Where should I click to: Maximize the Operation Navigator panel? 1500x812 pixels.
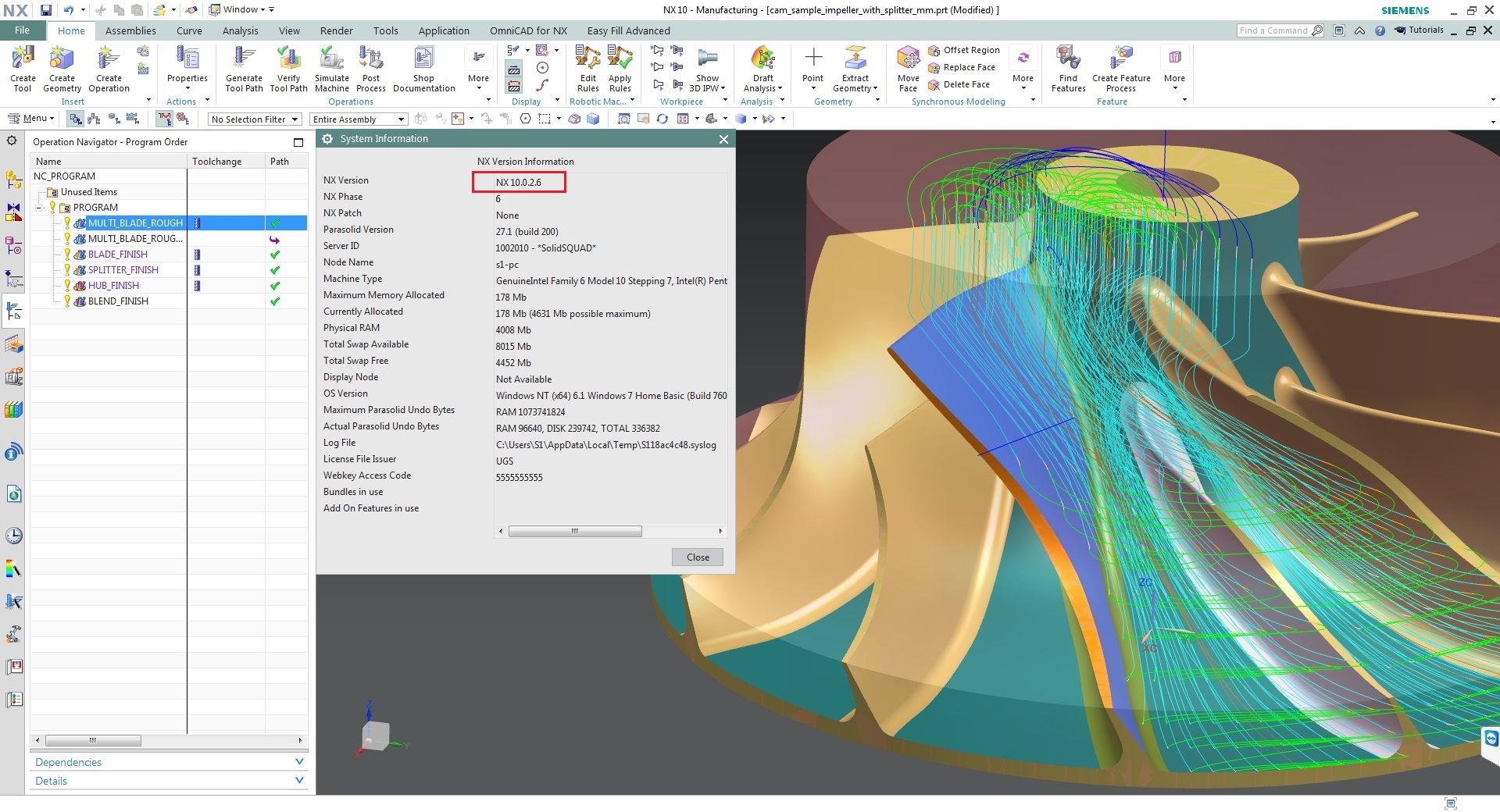tap(298, 142)
